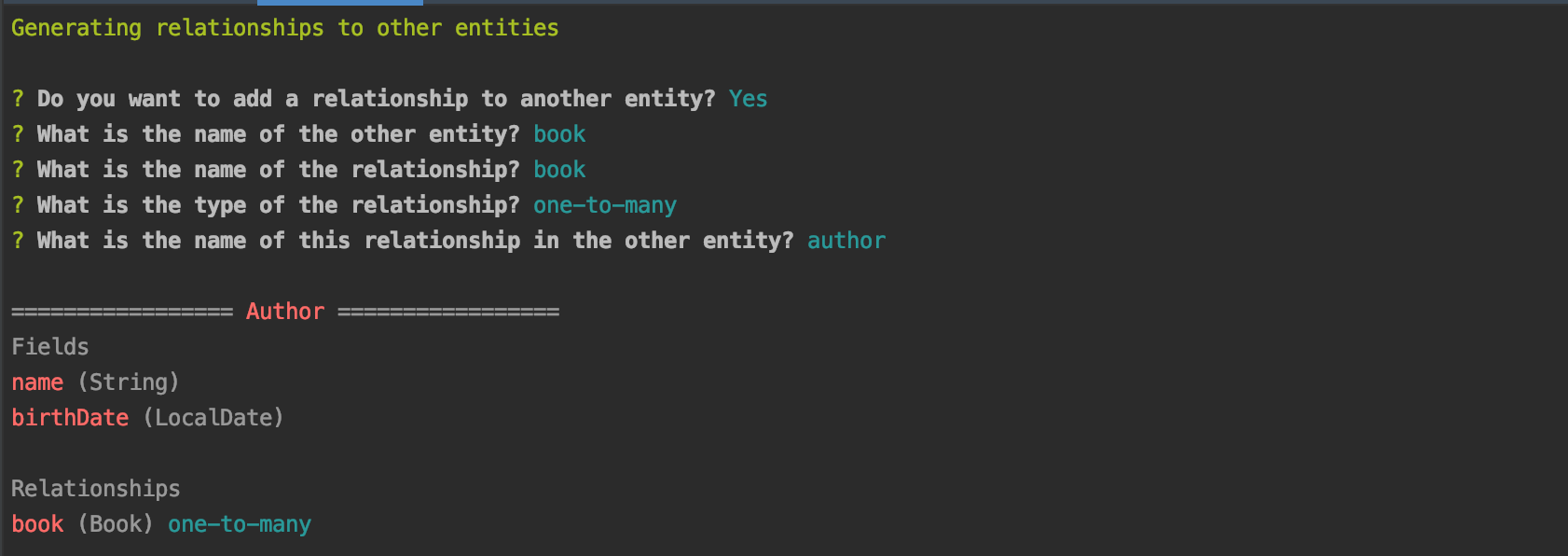Click the '(LocalDate)' type text
The width and height of the screenshot is (1568, 556).
pos(213,418)
